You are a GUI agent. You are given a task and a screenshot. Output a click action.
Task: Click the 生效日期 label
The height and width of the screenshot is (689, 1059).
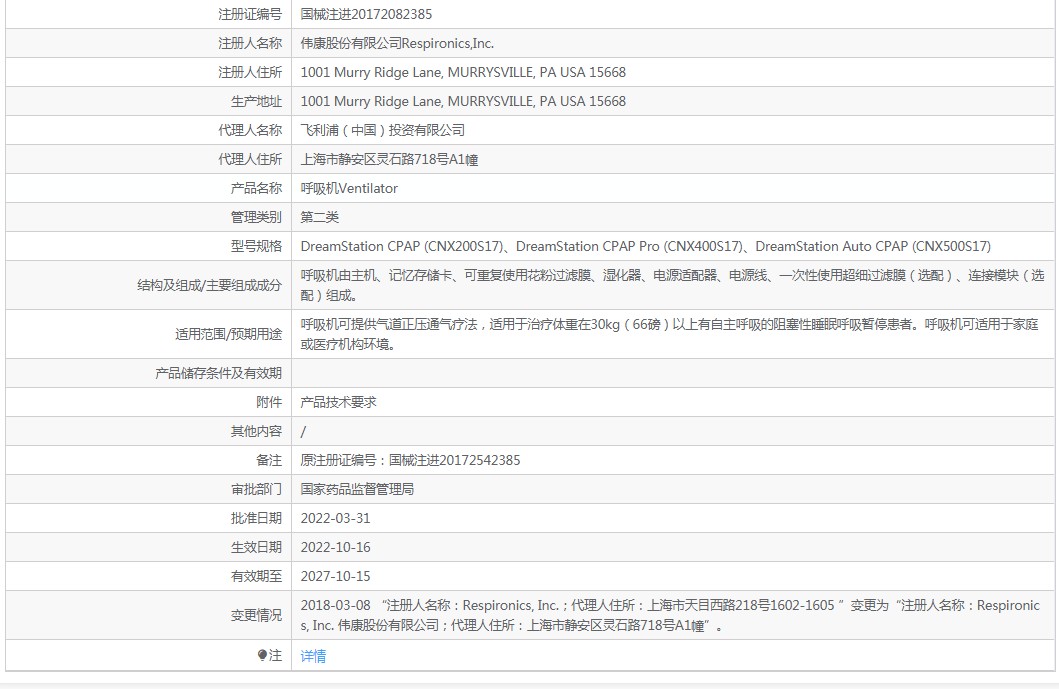point(256,547)
